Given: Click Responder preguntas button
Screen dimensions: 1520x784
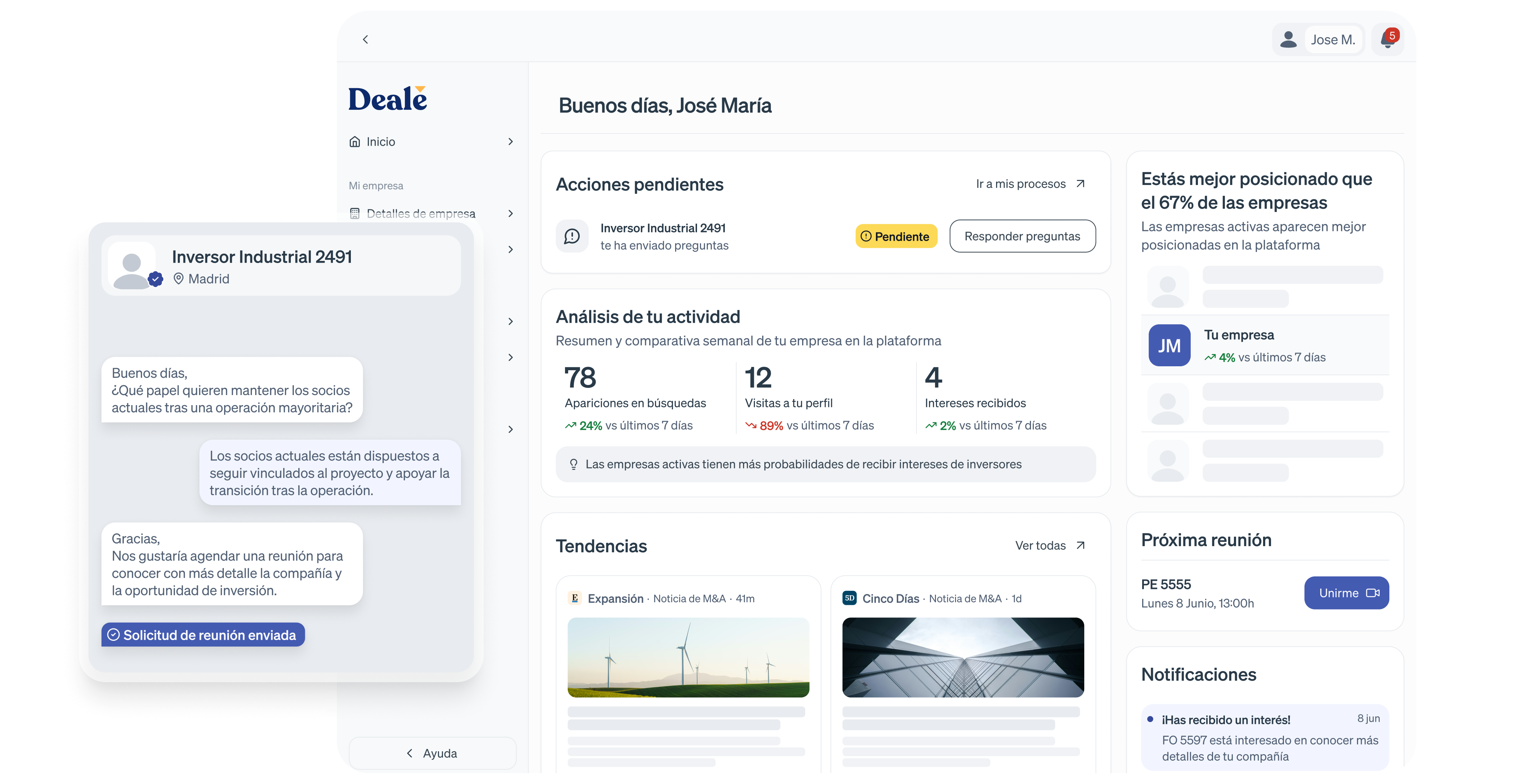Looking at the screenshot, I should click(x=1022, y=236).
